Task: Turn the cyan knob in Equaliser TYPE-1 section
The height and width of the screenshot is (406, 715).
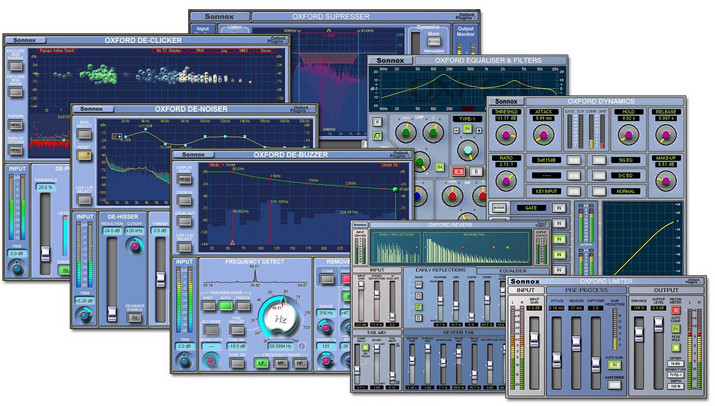Action: (x=467, y=150)
